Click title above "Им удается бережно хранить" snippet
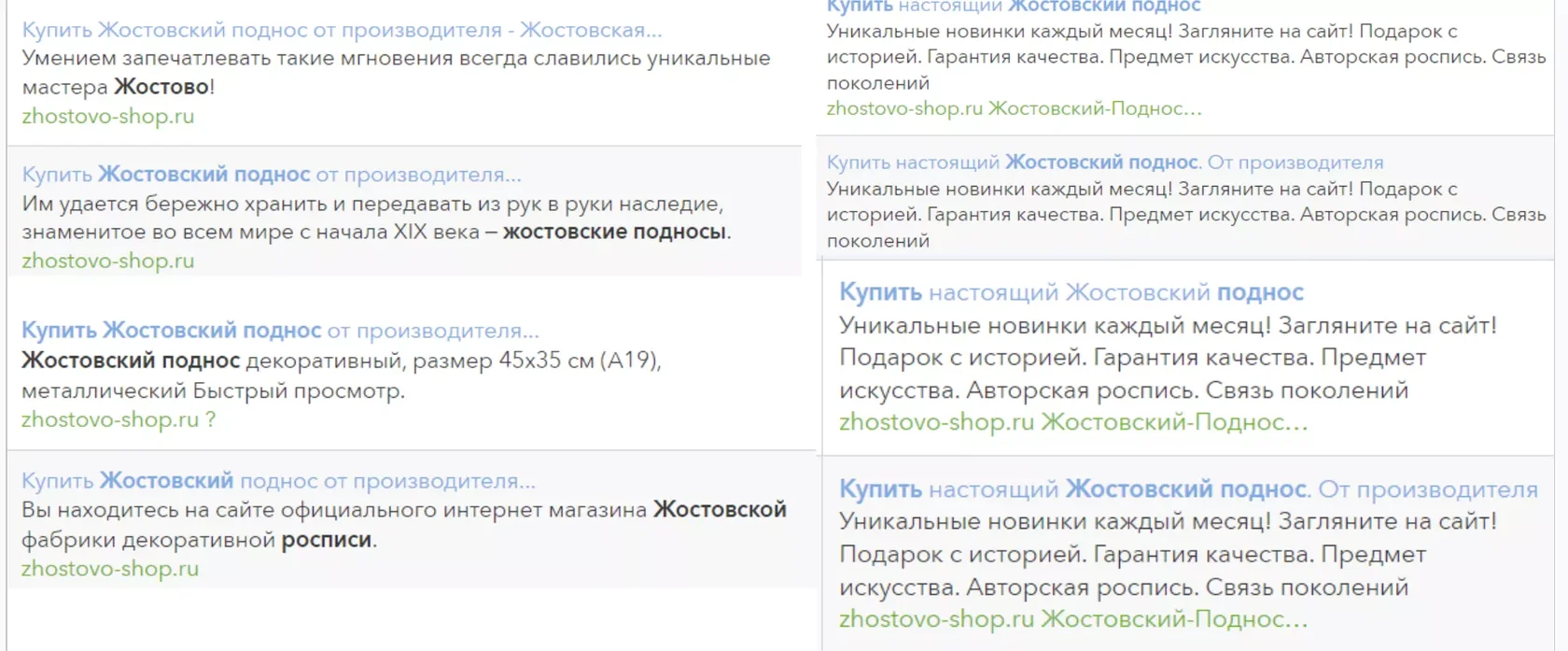 click(x=272, y=175)
